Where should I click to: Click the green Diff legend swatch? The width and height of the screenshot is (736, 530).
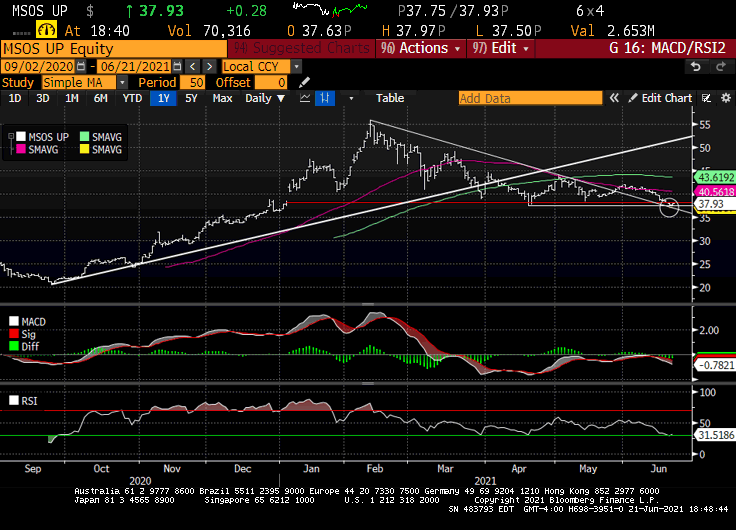tap(14, 346)
